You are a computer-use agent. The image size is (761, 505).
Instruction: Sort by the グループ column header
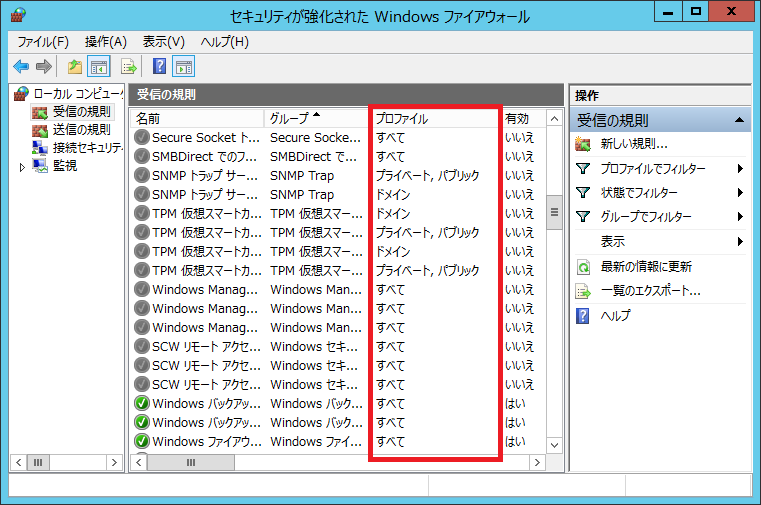coord(316,118)
